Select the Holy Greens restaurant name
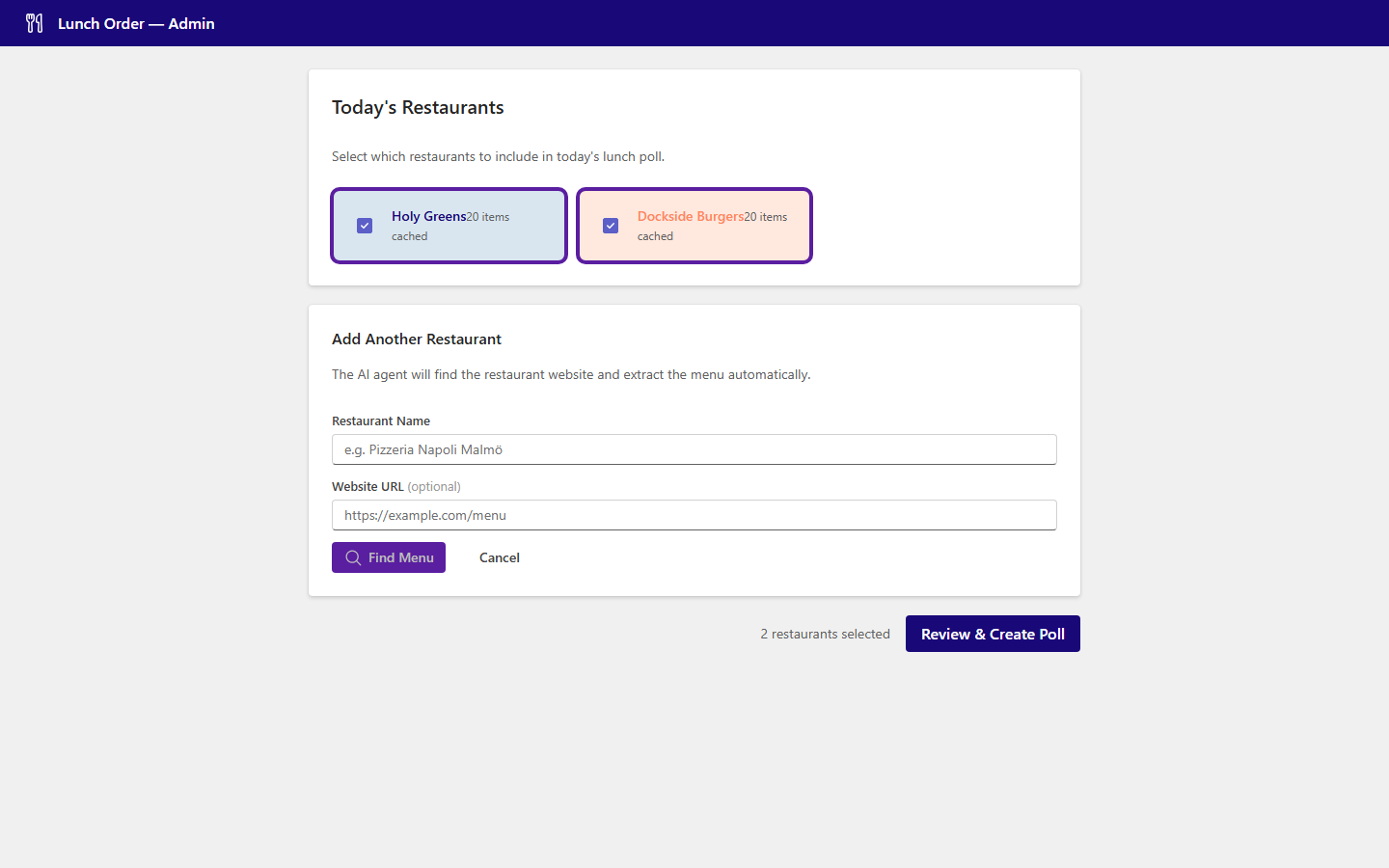The height and width of the screenshot is (868, 1389). pos(428,216)
